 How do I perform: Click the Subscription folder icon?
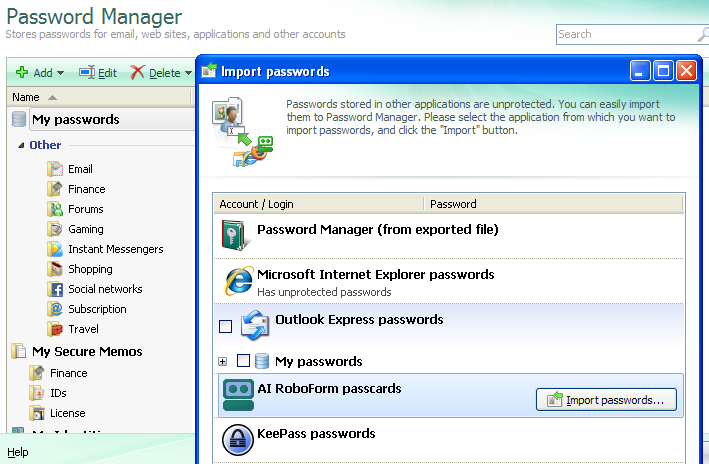(x=55, y=309)
